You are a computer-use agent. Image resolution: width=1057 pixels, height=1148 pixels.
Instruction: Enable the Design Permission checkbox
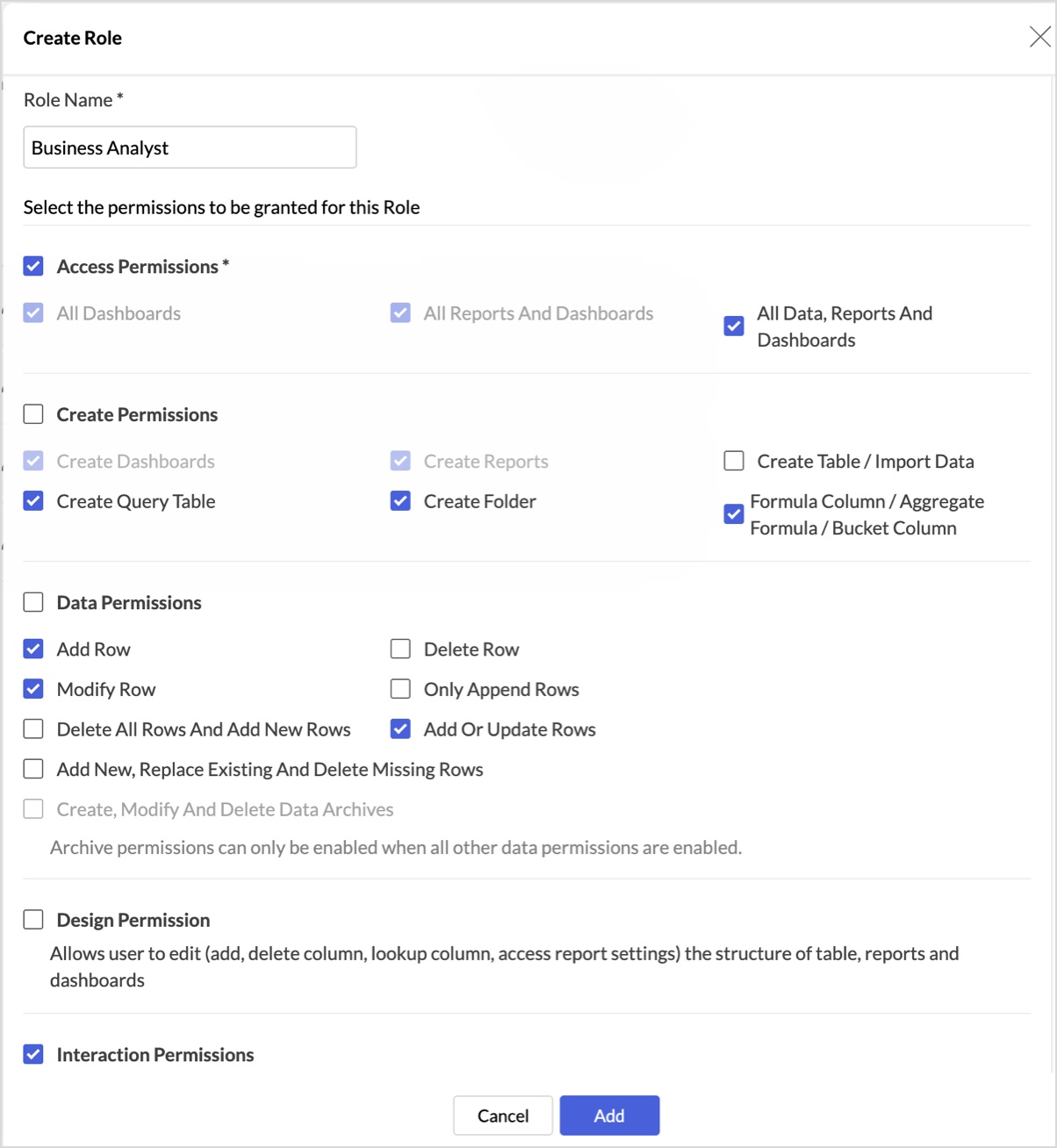(33, 920)
